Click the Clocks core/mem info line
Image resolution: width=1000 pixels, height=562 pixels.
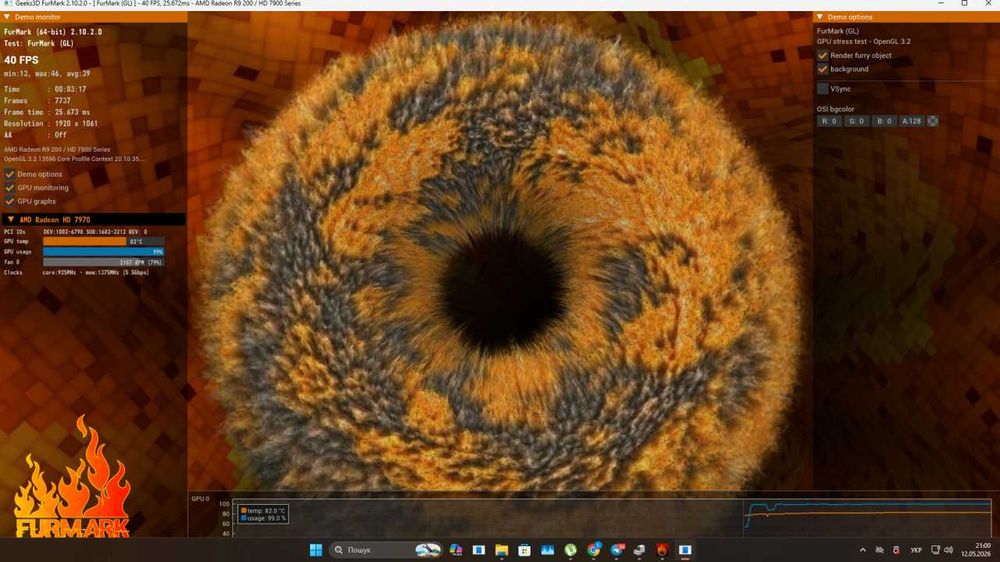[77, 272]
